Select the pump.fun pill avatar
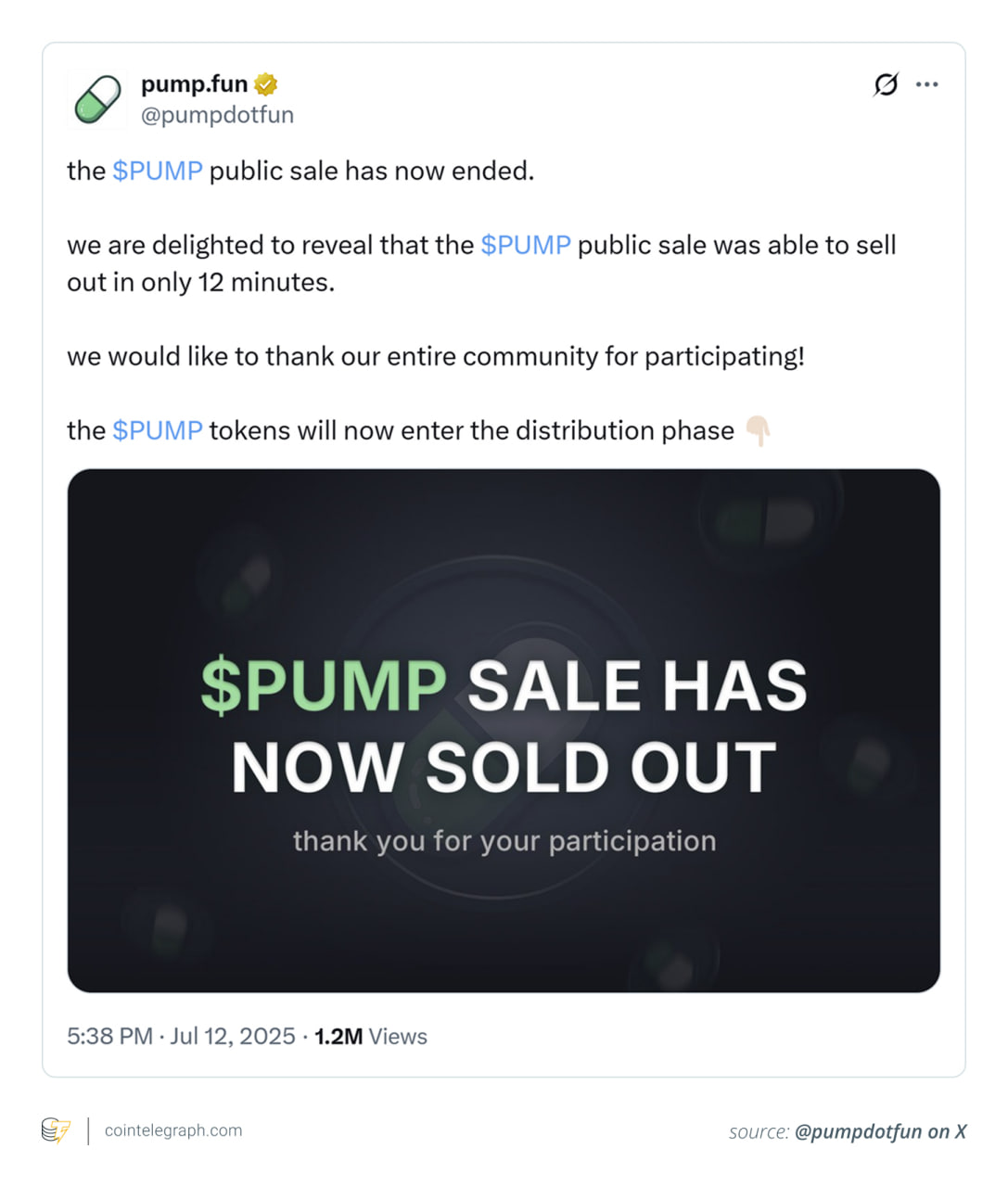The image size is (1008, 1187). click(x=98, y=98)
